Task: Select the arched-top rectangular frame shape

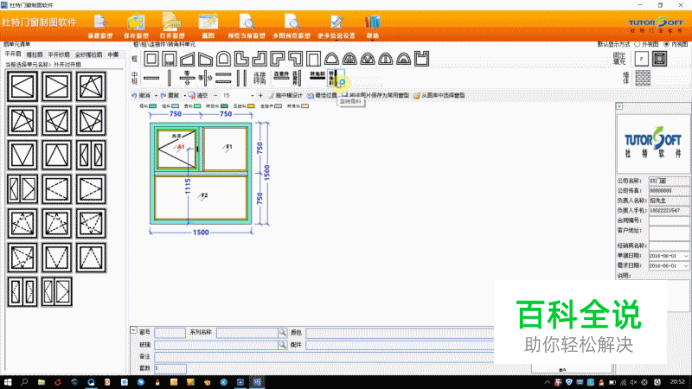Action: click(223, 59)
